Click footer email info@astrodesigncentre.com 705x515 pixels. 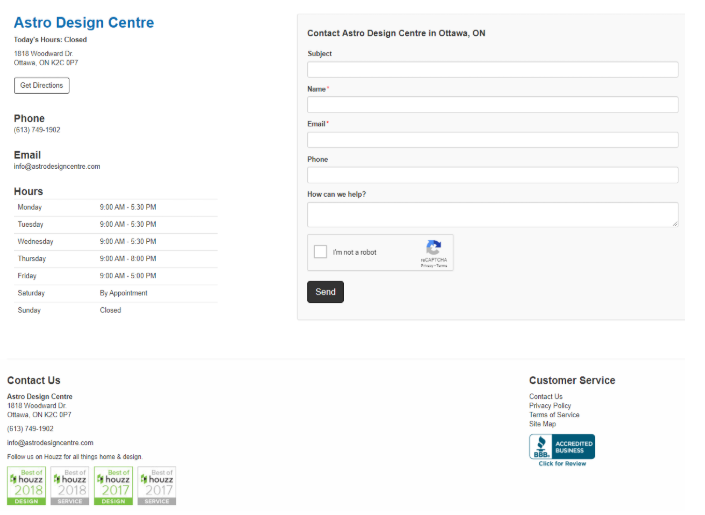click(x=50, y=443)
